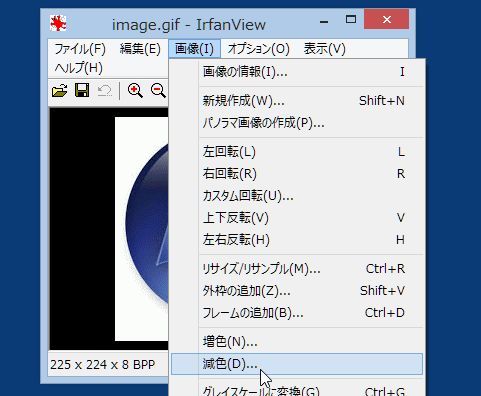Choose 減色(D)... decrease color depth
This screenshot has height=396, width=481.
coord(297,364)
